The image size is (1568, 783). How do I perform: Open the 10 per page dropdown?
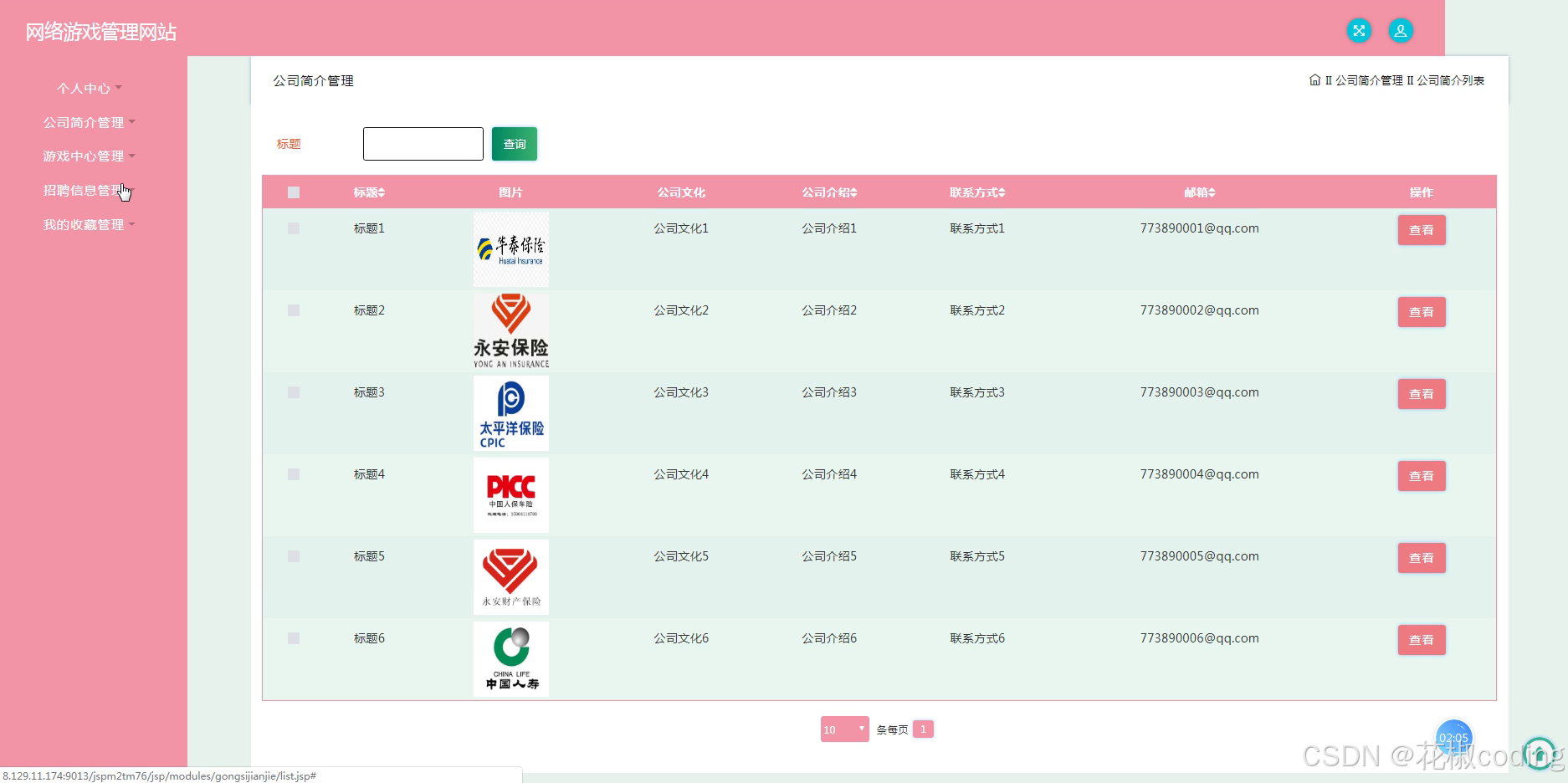coord(844,729)
